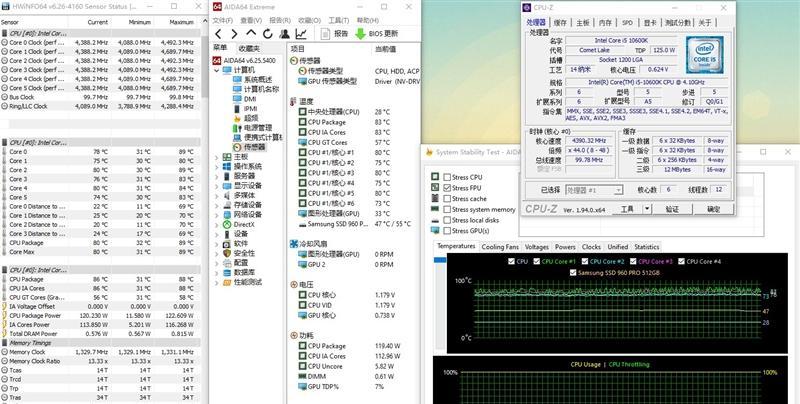Click CPU-Z 确定 button

(714, 209)
